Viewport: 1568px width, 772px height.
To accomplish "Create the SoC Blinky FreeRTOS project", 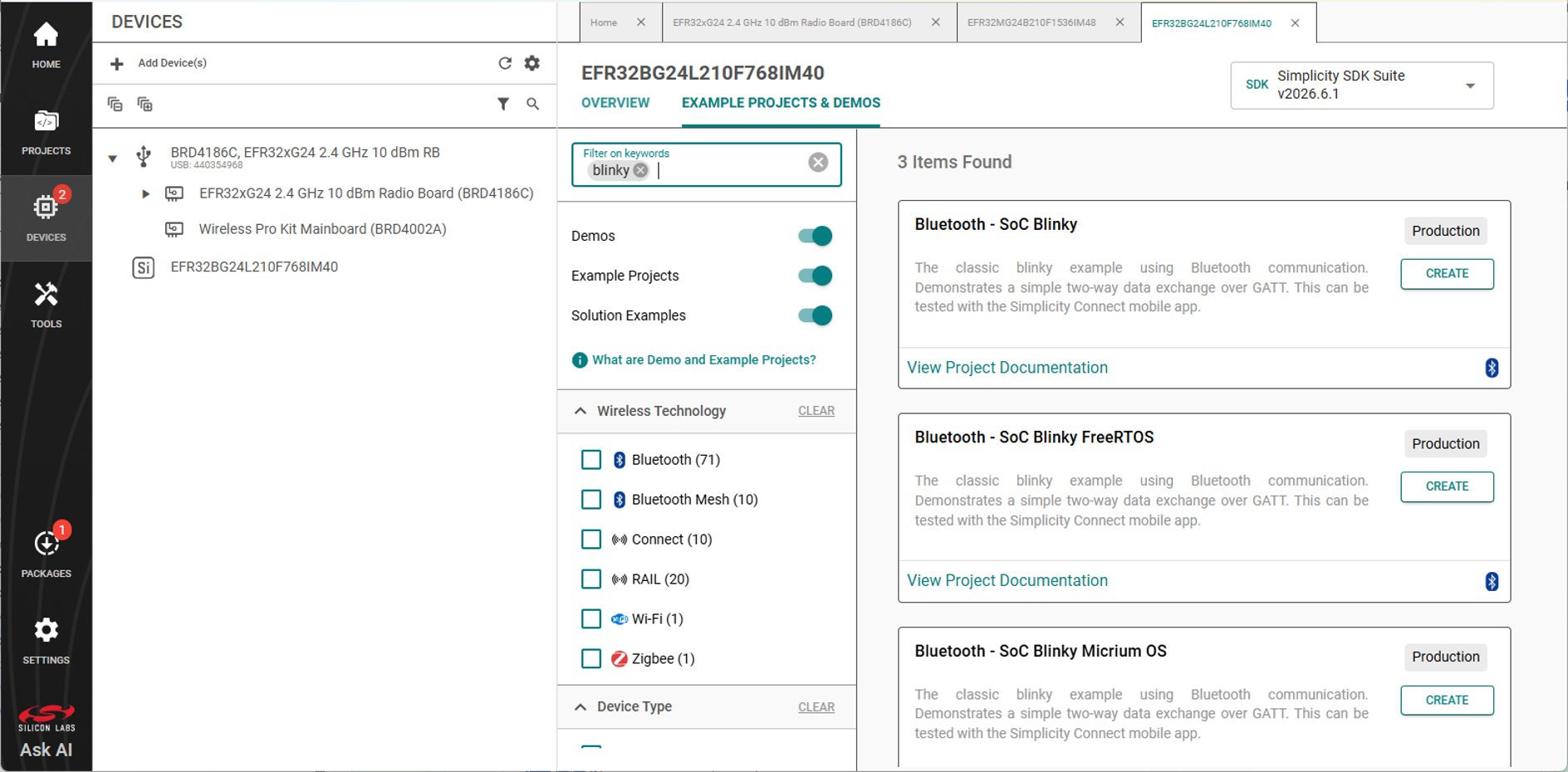I will [1447, 486].
